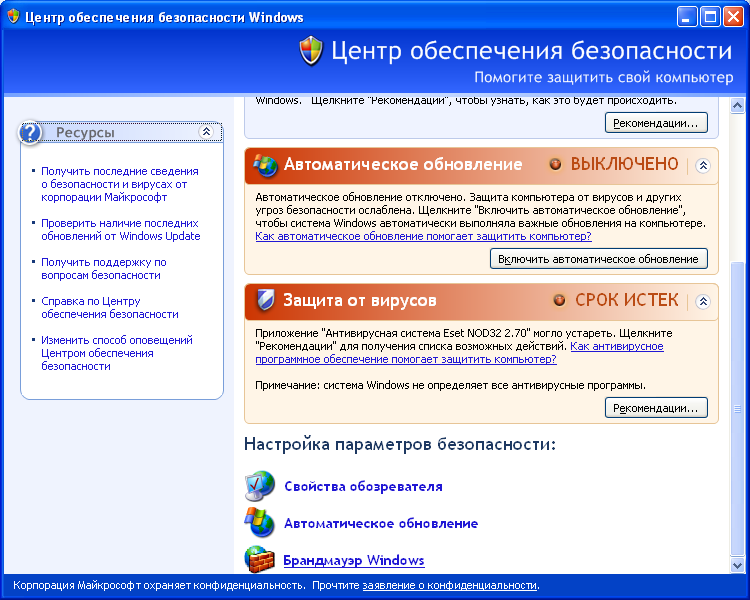The image size is (750, 600).
Task: Click ВЫКЛЮЧЕНО status text
Action: (624, 164)
